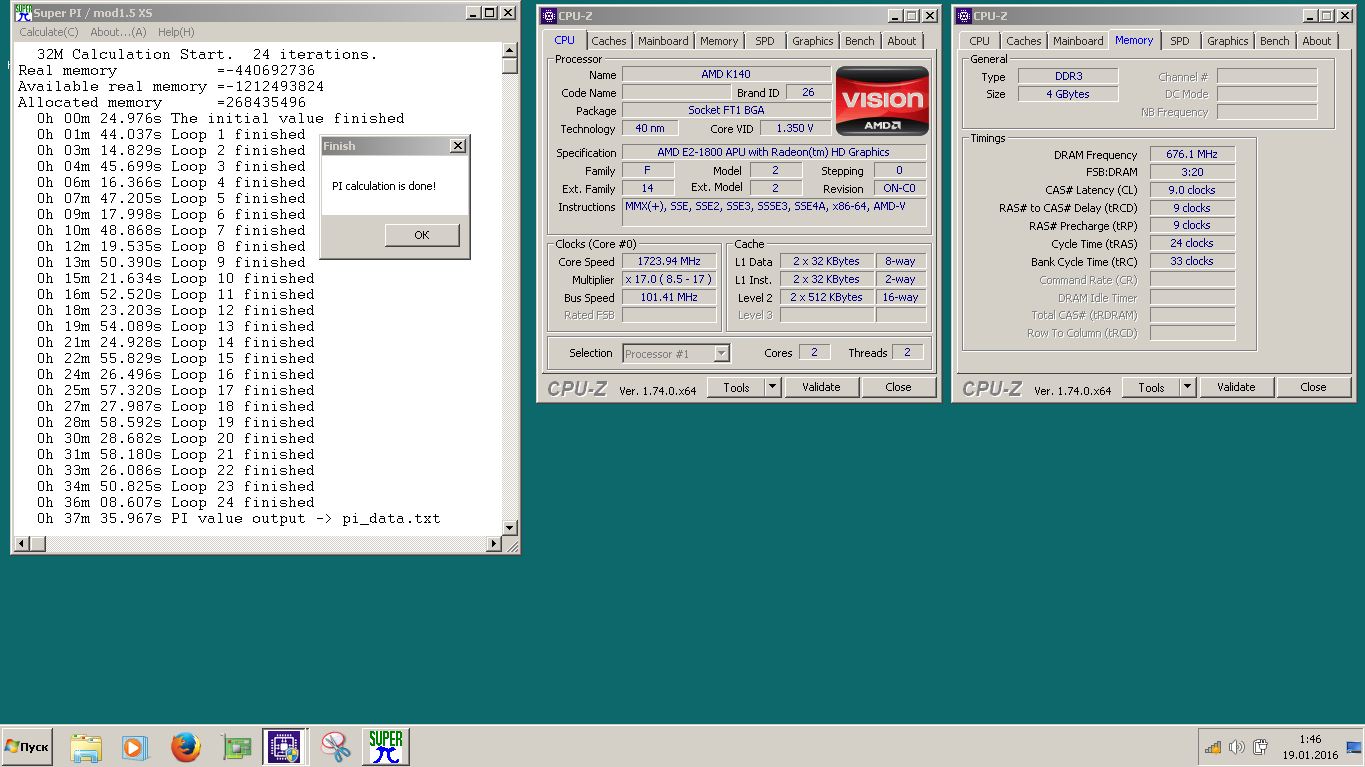The image size is (1365, 767).
Task: Select CPU tab in right CPU-Z window
Action: click(979, 41)
